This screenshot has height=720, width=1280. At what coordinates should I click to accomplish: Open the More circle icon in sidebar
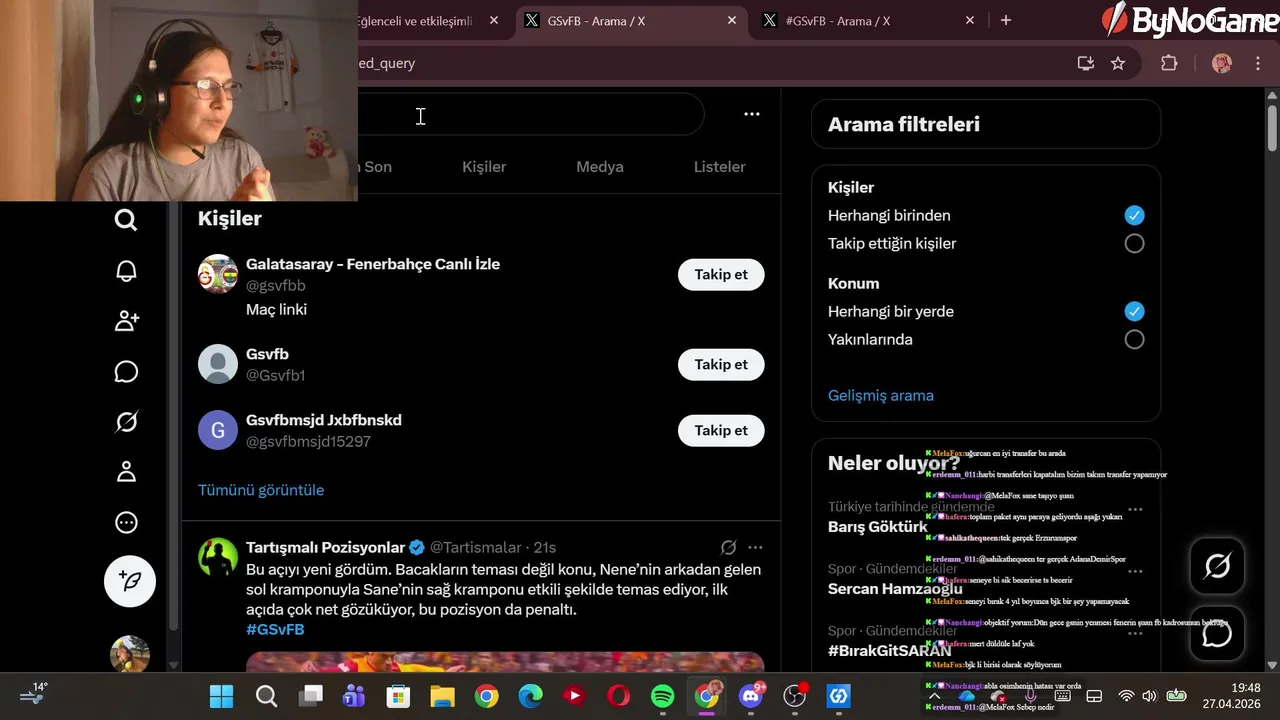tap(126, 522)
